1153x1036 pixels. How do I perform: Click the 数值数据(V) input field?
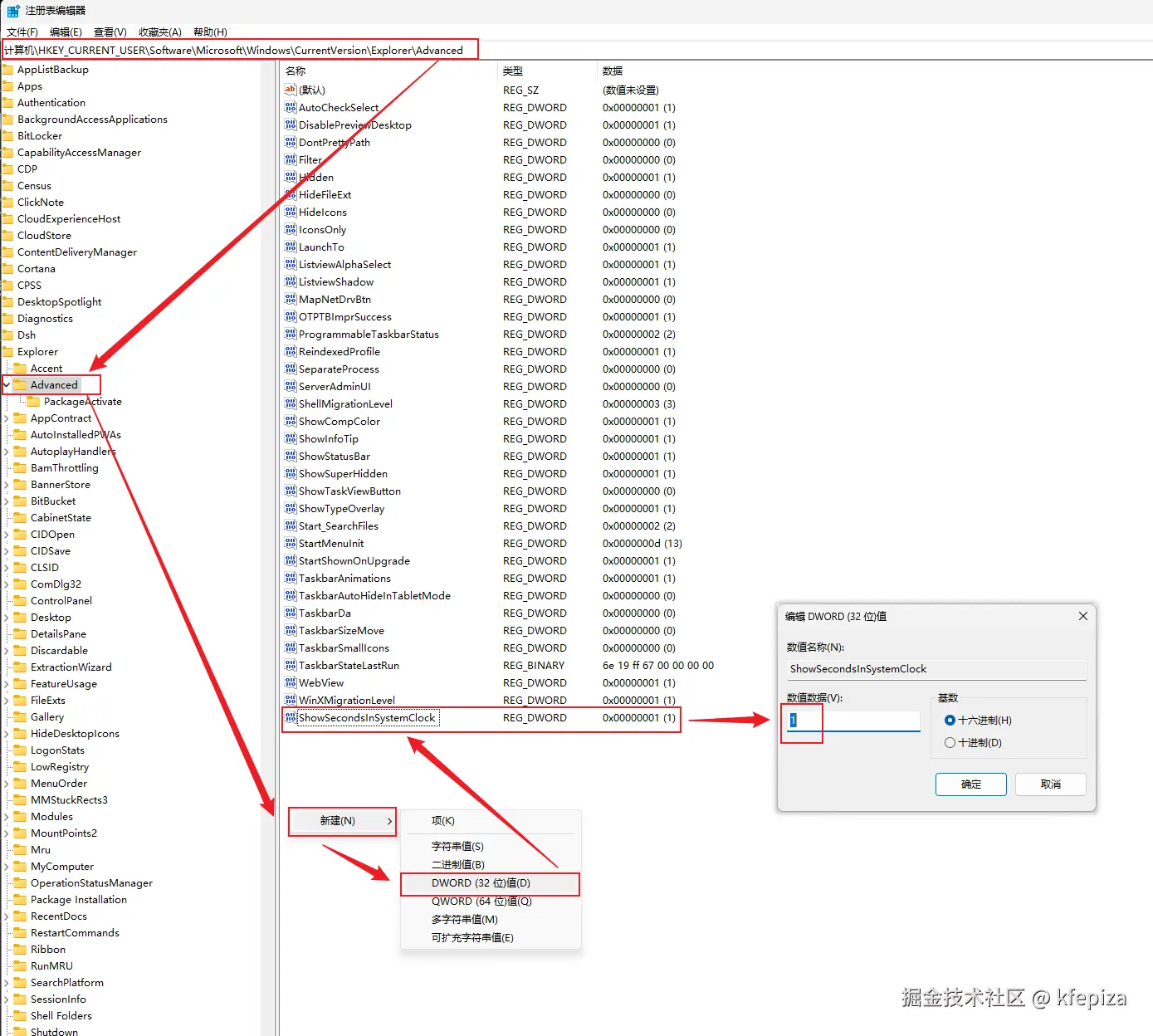(x=853, y=721)
